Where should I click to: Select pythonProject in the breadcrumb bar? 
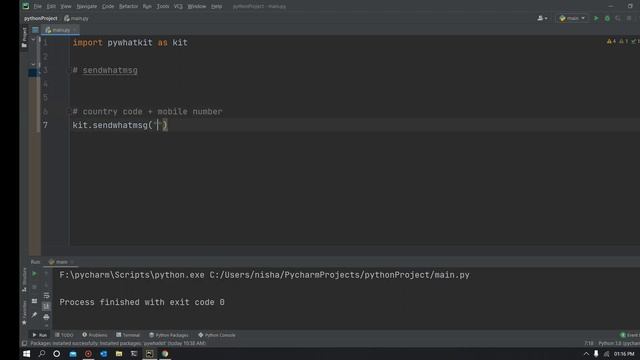(40, 18)
